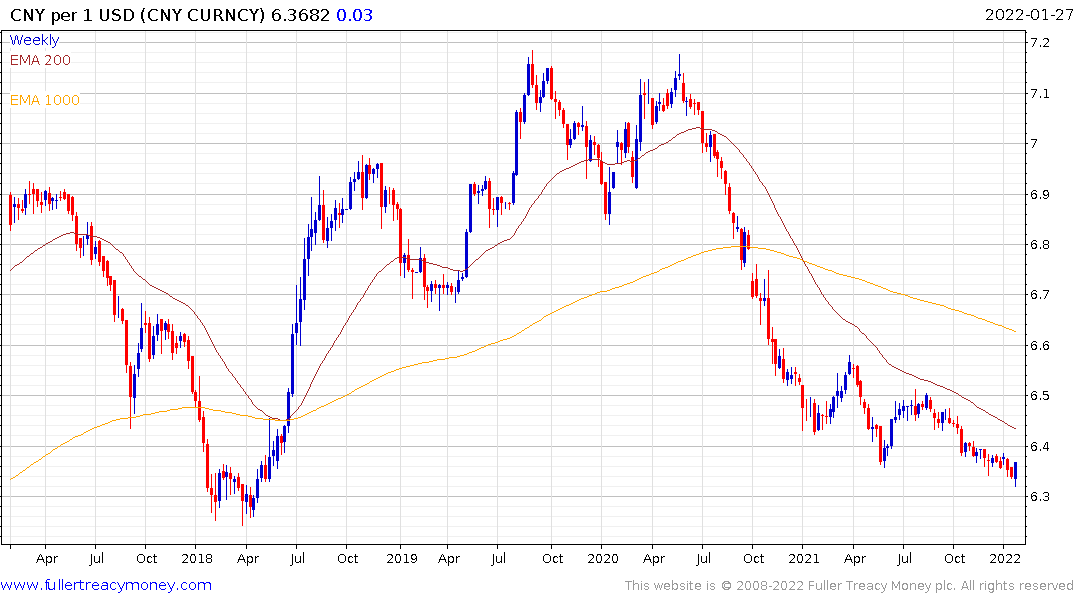Click the blue change value 0.03
Viewport: 1075px width, 600px height.
[x=354, y=15]
